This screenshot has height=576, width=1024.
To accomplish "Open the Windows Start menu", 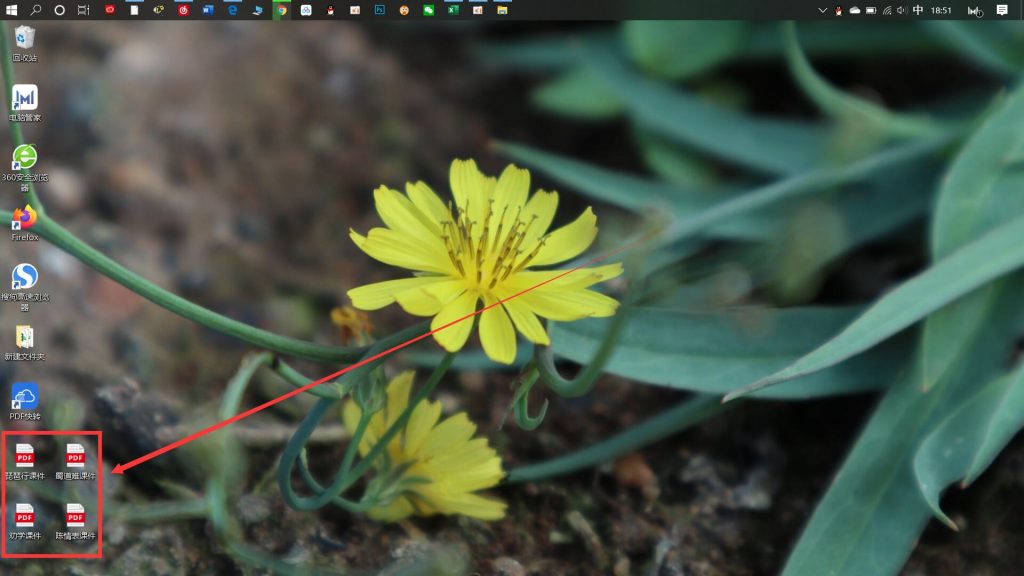I will [11, 10].
